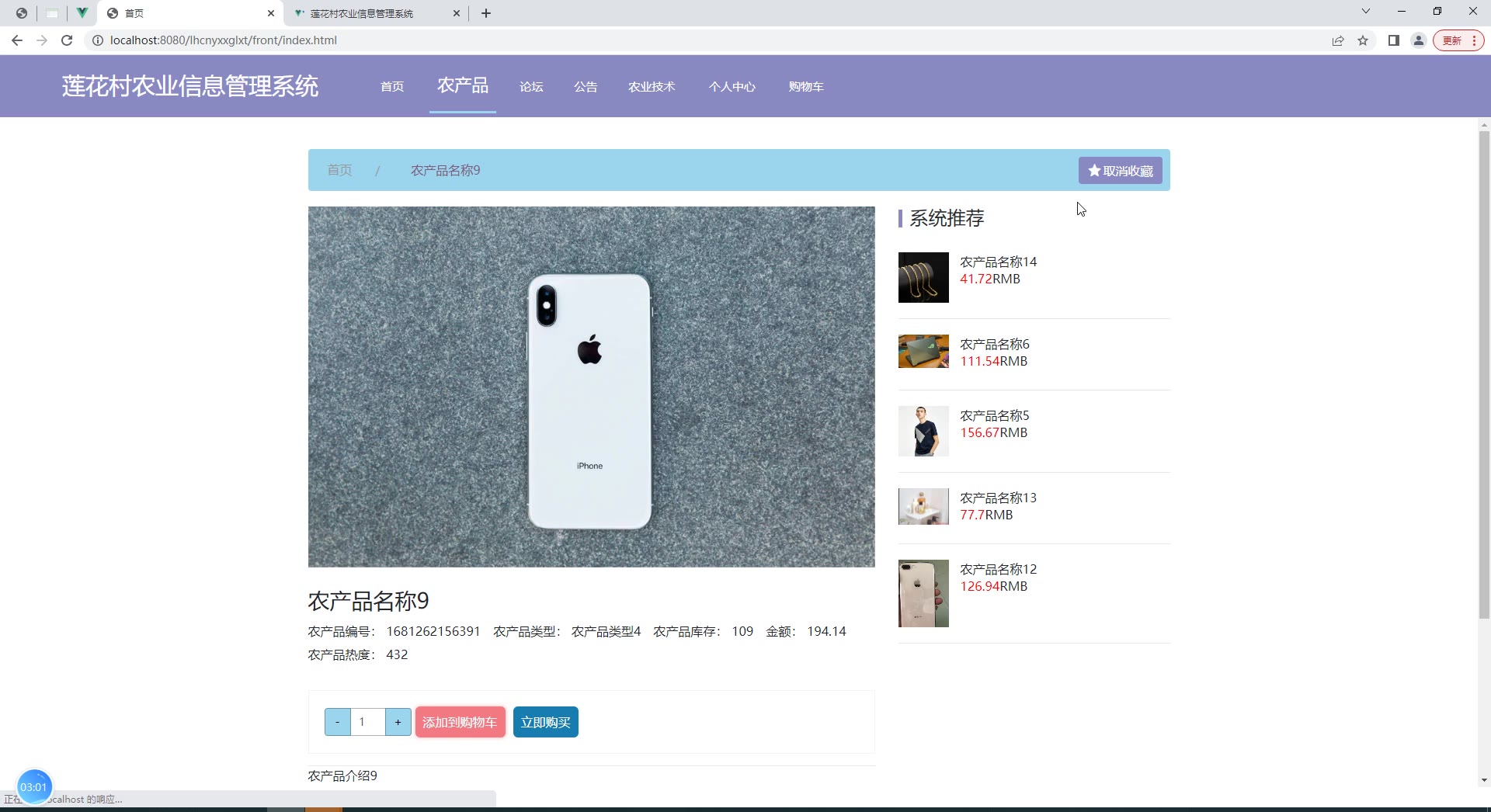Go to 首页 in navigation menu
1491x812 pixels.
(x=392, y=87)
